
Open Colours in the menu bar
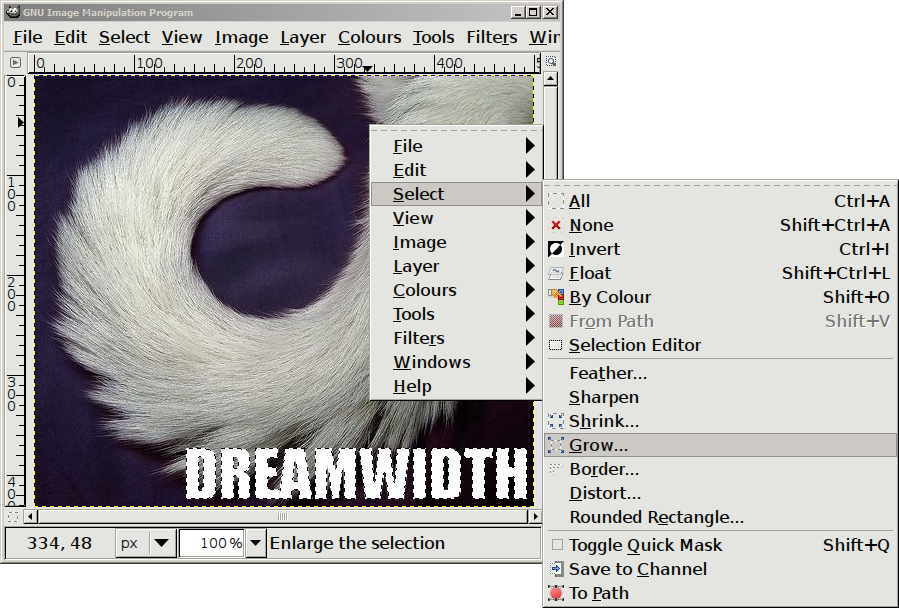369,37
